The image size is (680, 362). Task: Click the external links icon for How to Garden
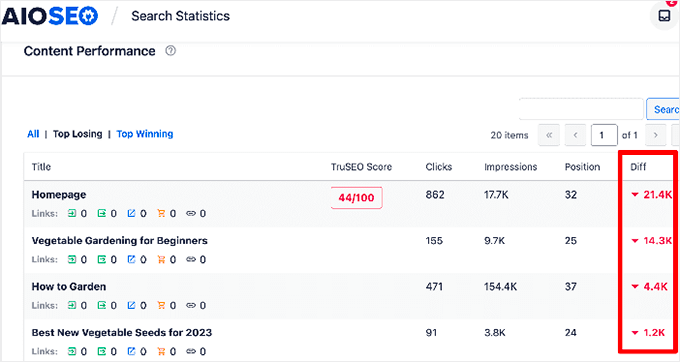131,305
